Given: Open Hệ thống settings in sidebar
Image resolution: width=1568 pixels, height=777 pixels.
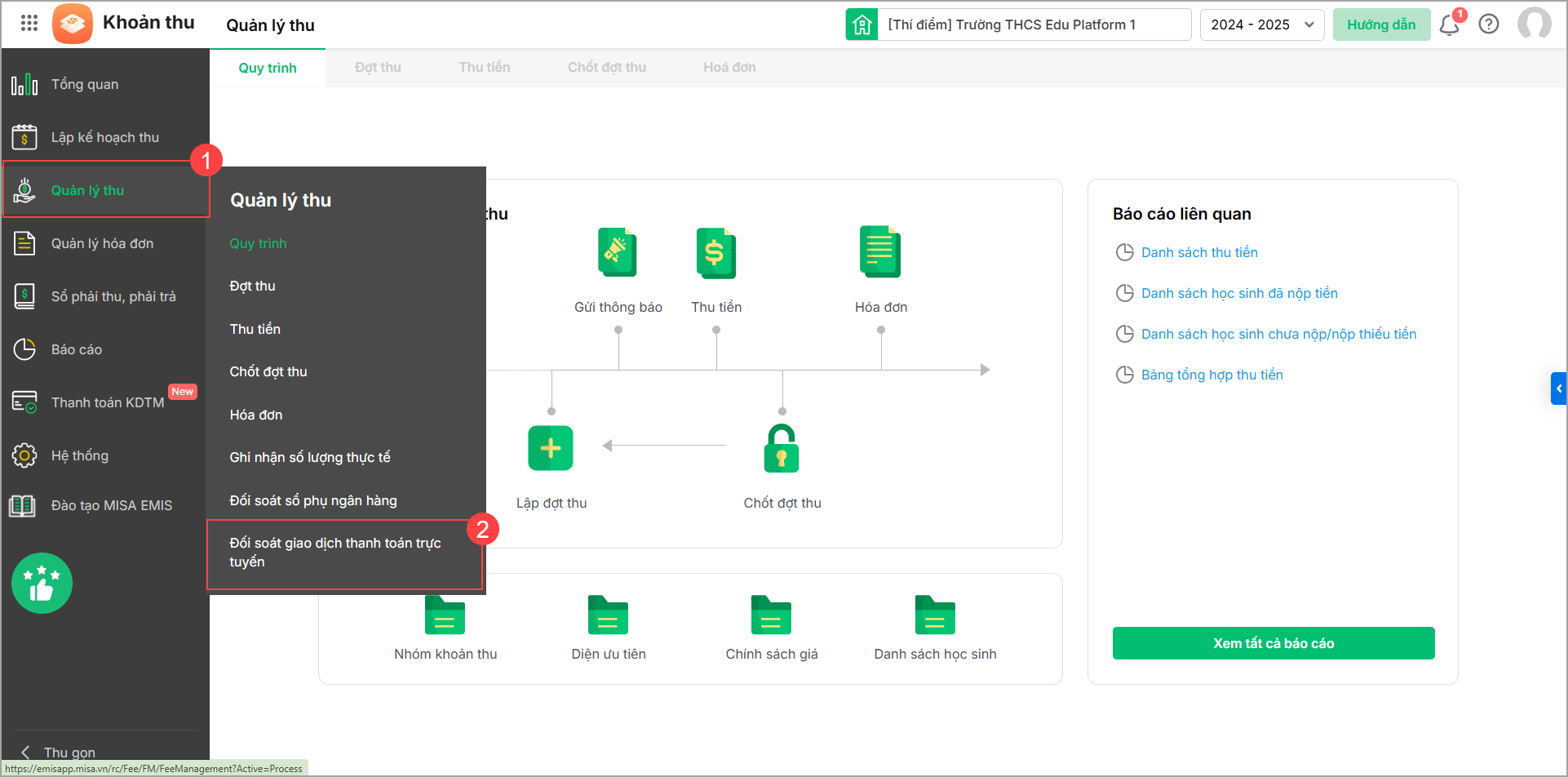Looking at the screenshot, I should click(105, 455).
